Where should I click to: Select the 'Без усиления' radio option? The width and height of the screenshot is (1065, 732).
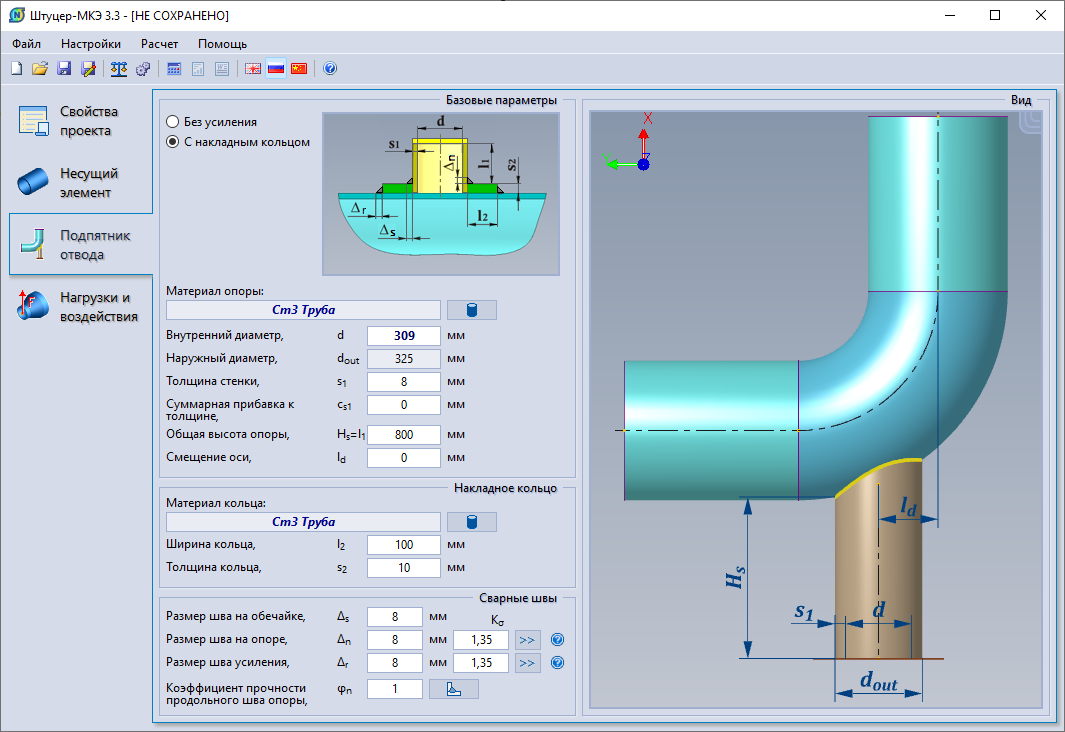(x=173, y=121)
